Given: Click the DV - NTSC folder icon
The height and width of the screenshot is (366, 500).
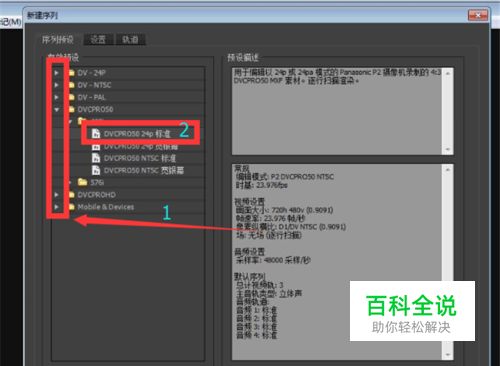Looking at the screenshot, I should pos(72,85).
